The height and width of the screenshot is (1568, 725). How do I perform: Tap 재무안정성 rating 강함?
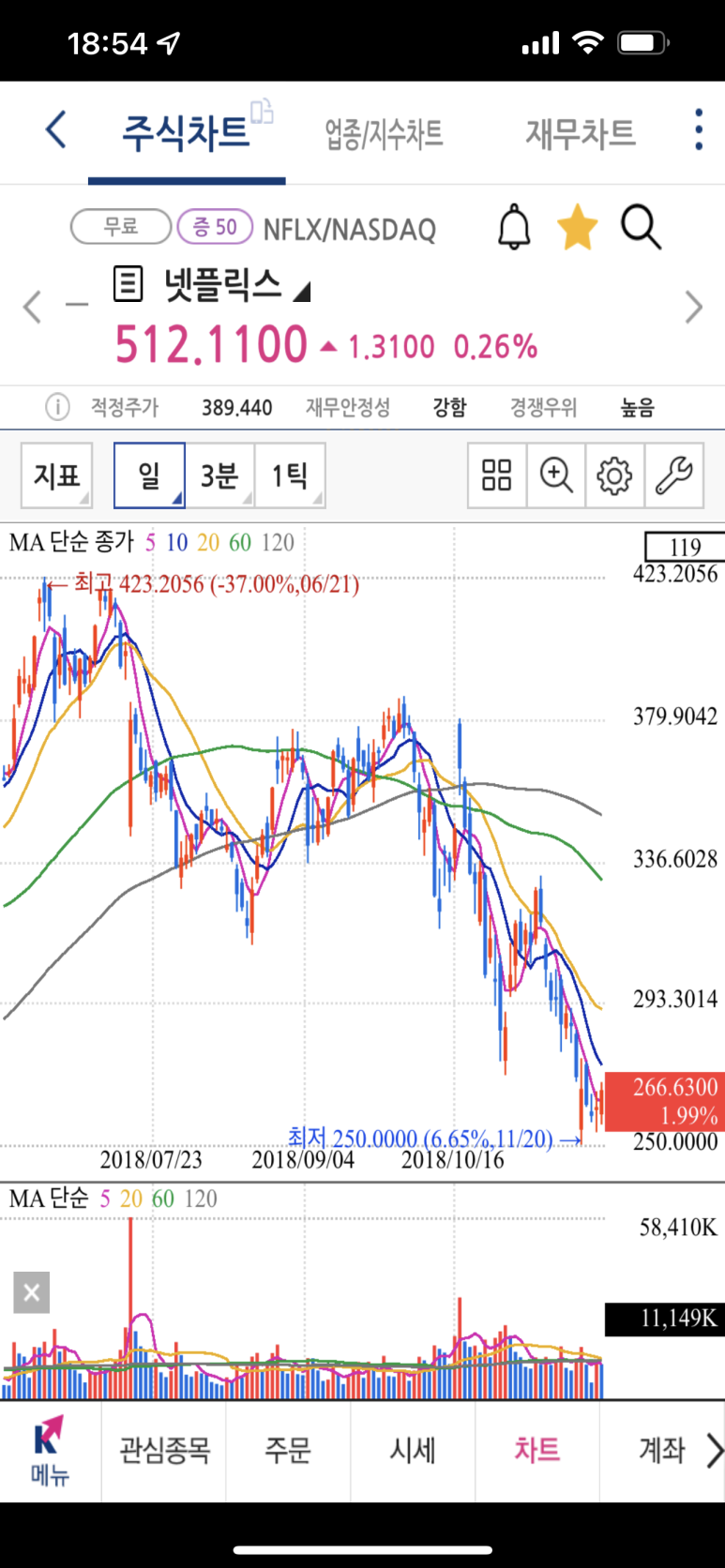(449, 407)
